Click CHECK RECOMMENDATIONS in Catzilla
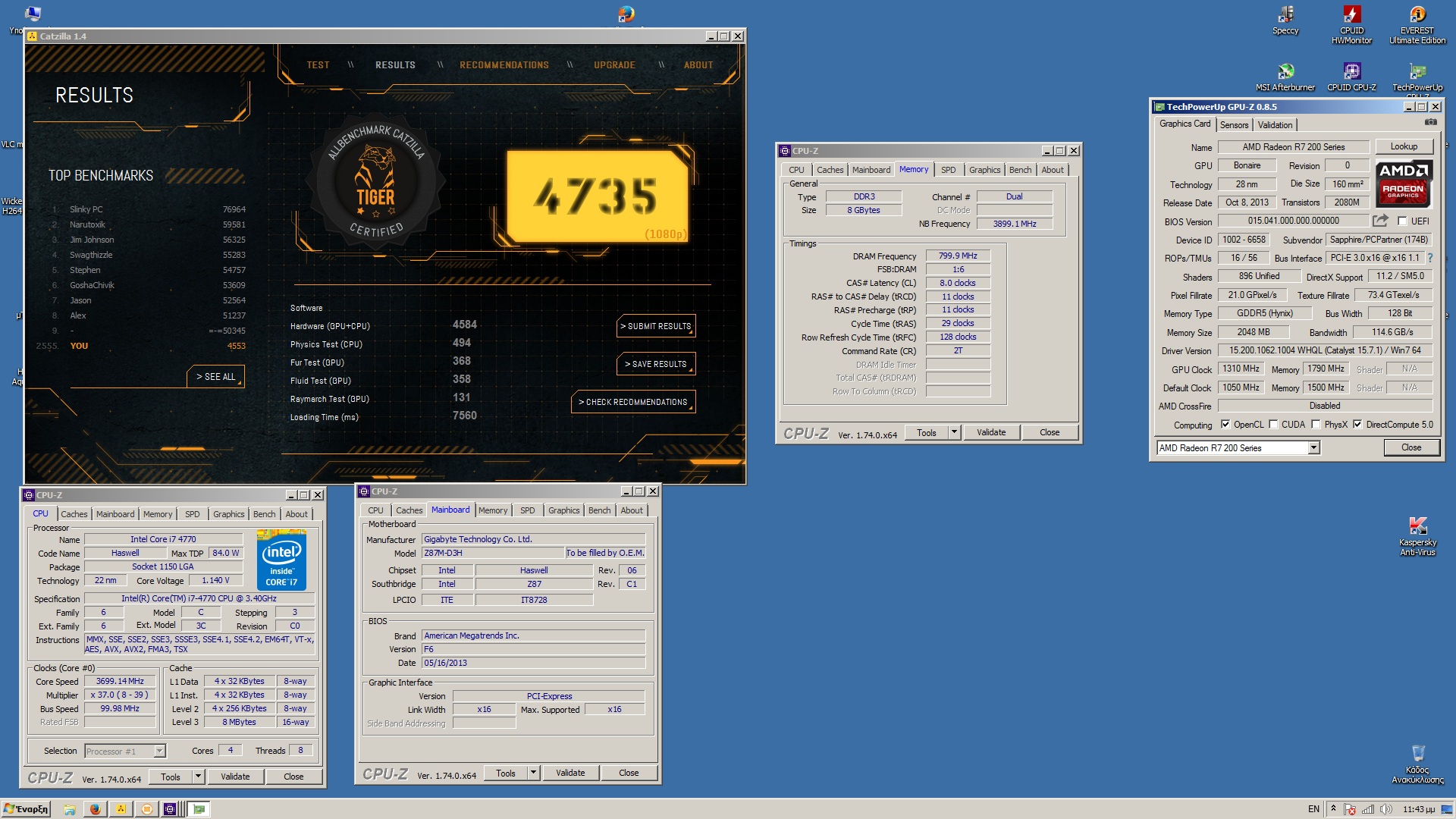This screenshot has width=1456, height=819. point(633,402)
